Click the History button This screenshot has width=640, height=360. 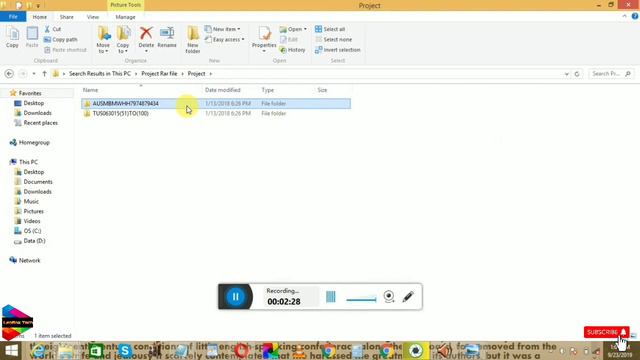pos(293,50)
